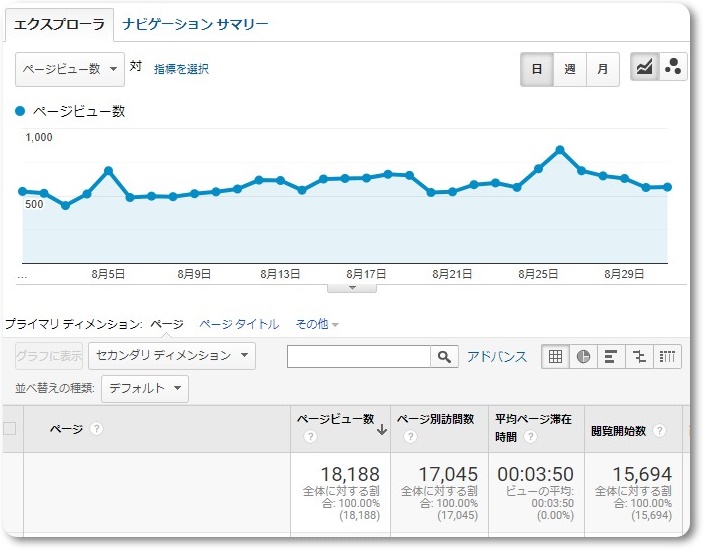This screenshot has width=704, height=551.
Task: Open the セカンダリ ディメンション dropdown
Action: click(171, 356)
